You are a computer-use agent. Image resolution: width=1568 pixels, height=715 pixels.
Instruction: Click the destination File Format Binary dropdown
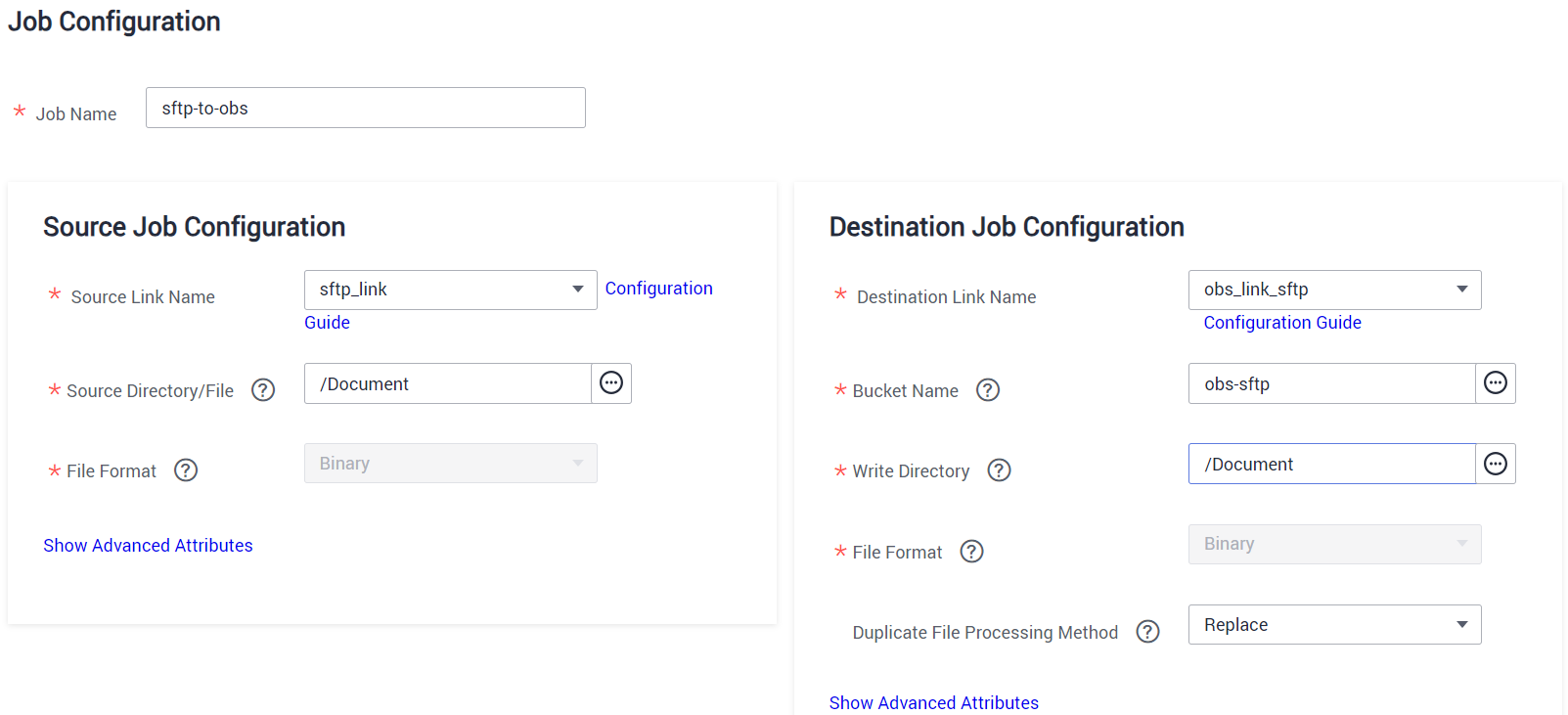[1334, 545]
